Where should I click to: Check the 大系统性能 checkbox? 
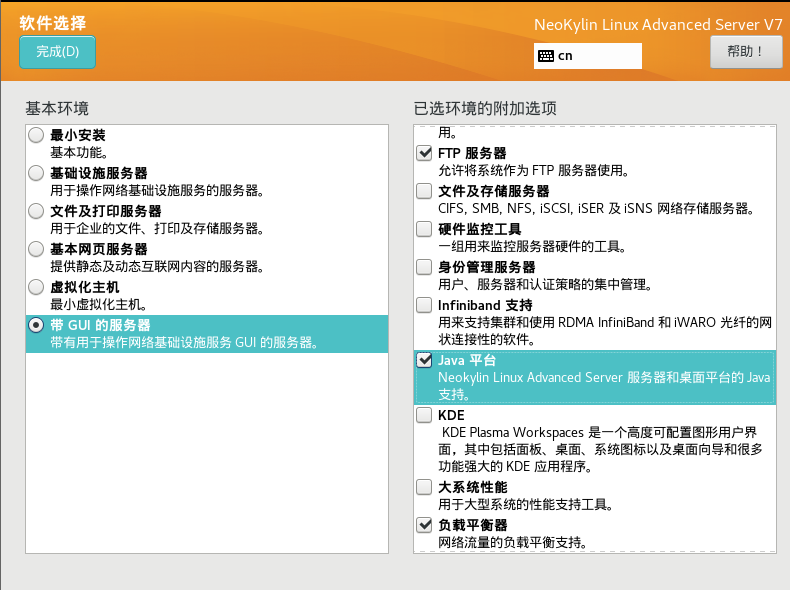tap(424, 487)
